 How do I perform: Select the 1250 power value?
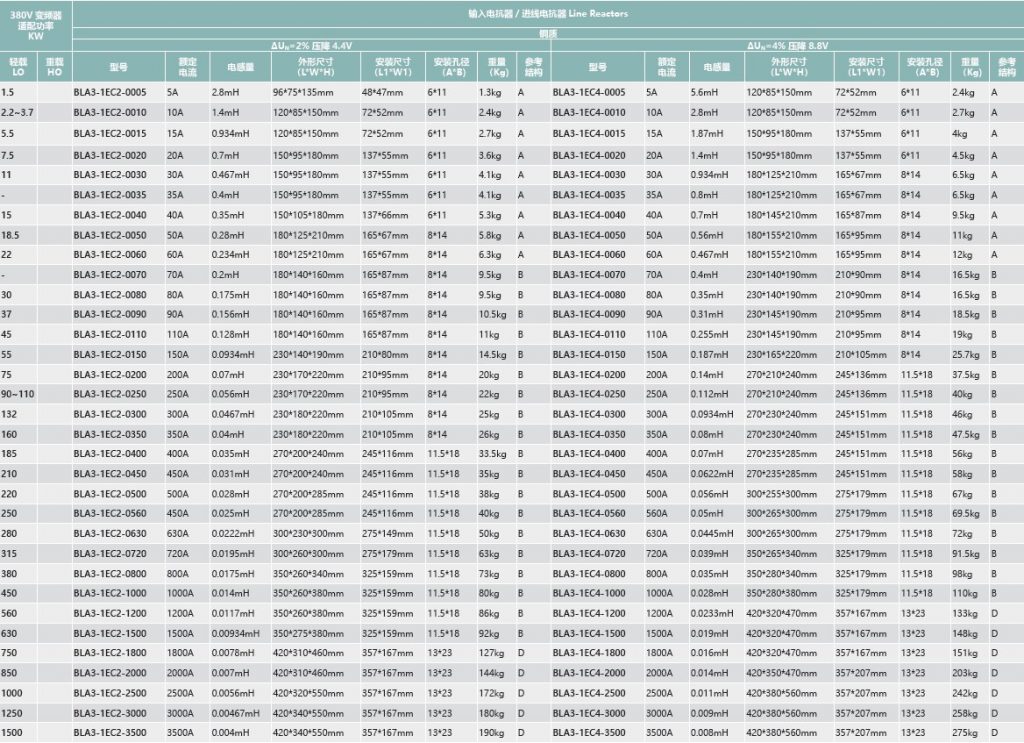[11, 714]
